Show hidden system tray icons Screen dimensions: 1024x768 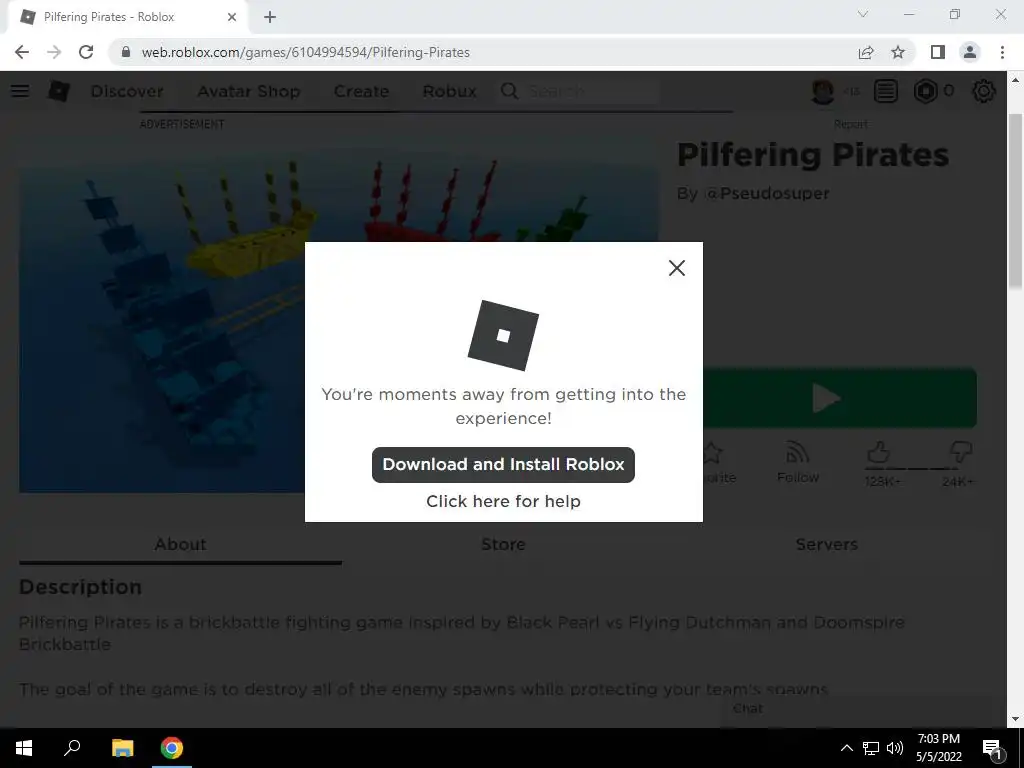pyautogui.click(x=846, y=748)
